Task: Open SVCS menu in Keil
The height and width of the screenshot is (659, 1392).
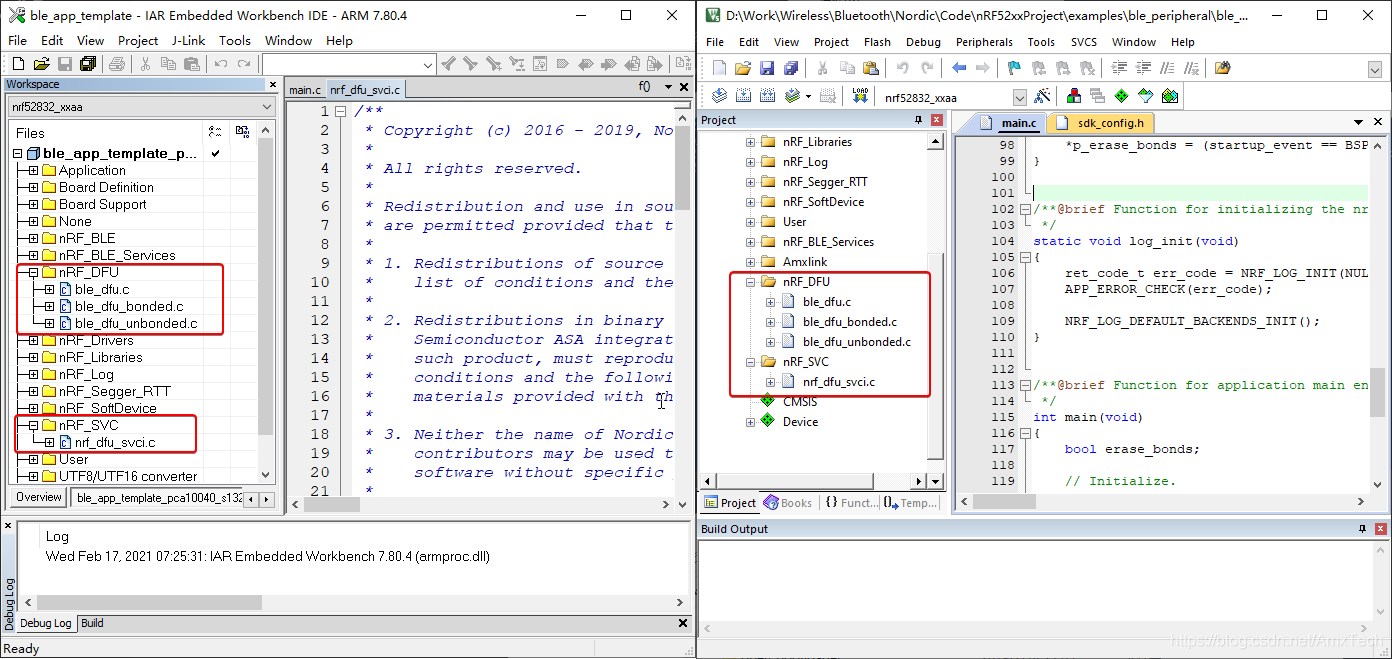Action: [1084, 42]
